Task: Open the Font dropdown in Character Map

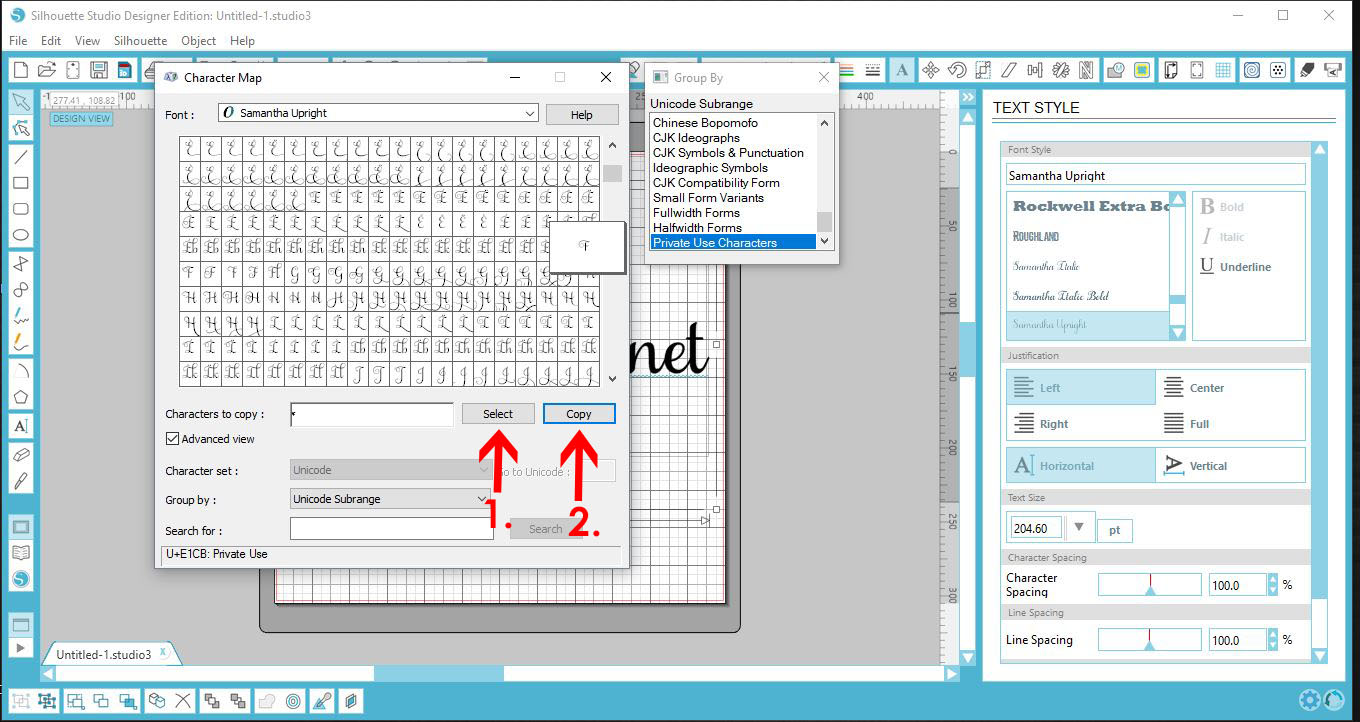Action: [x=378, y=113]
